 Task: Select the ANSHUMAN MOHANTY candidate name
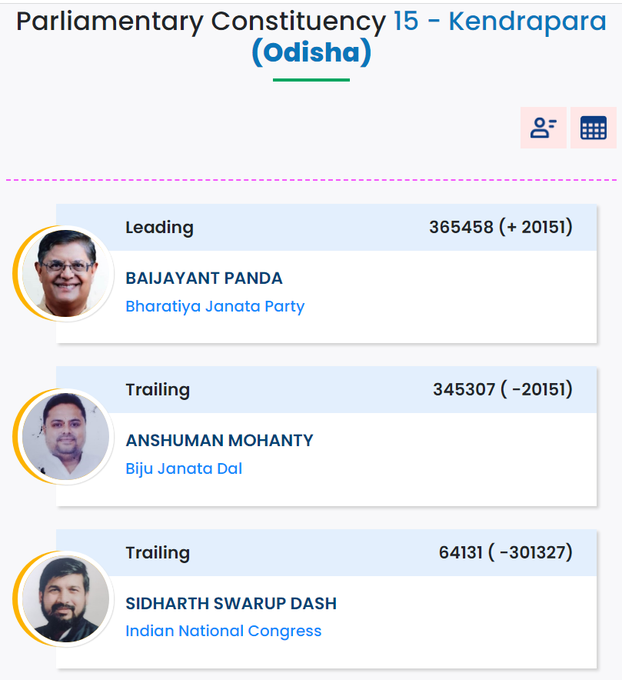219,441
